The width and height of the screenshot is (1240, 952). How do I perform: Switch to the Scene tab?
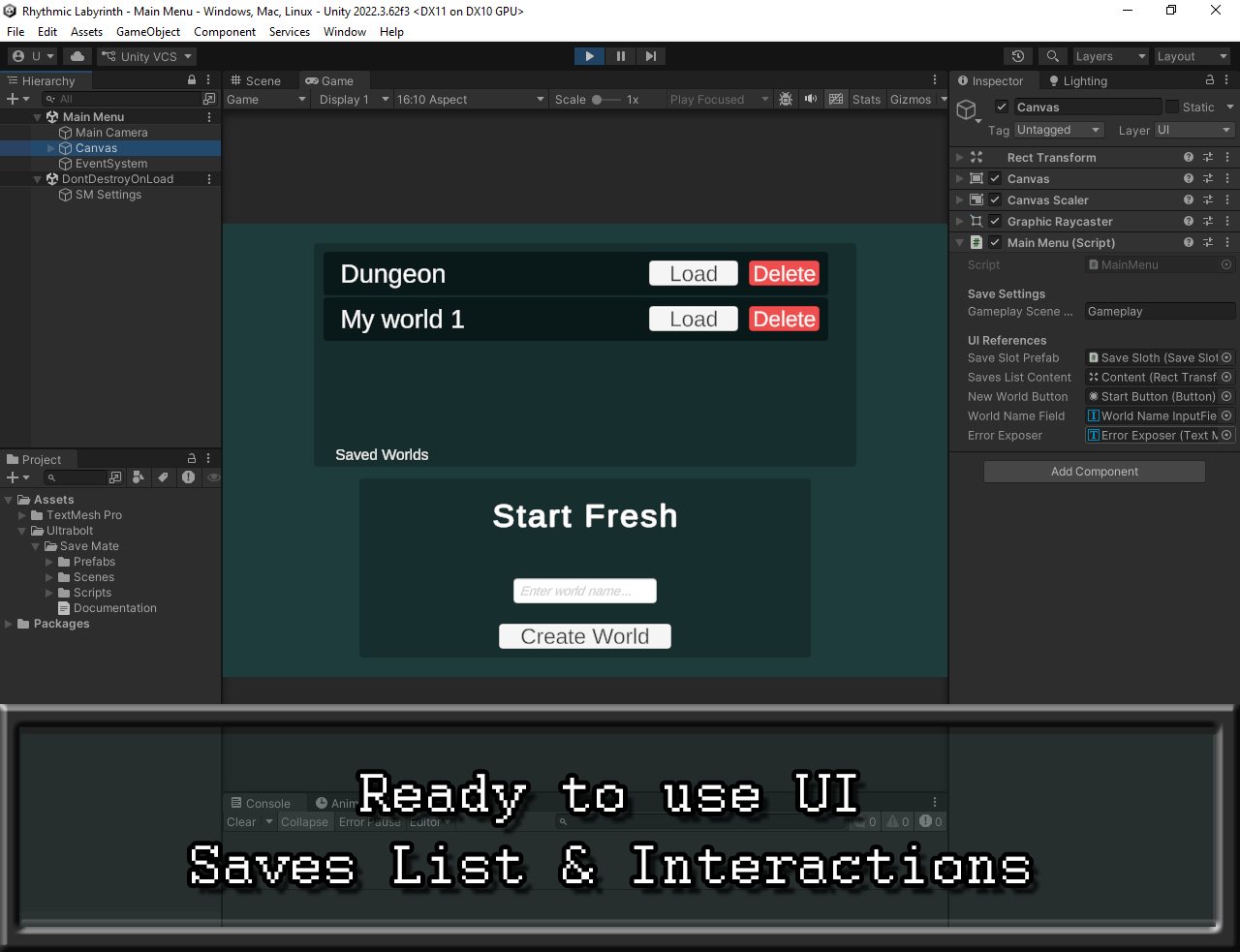256,81
